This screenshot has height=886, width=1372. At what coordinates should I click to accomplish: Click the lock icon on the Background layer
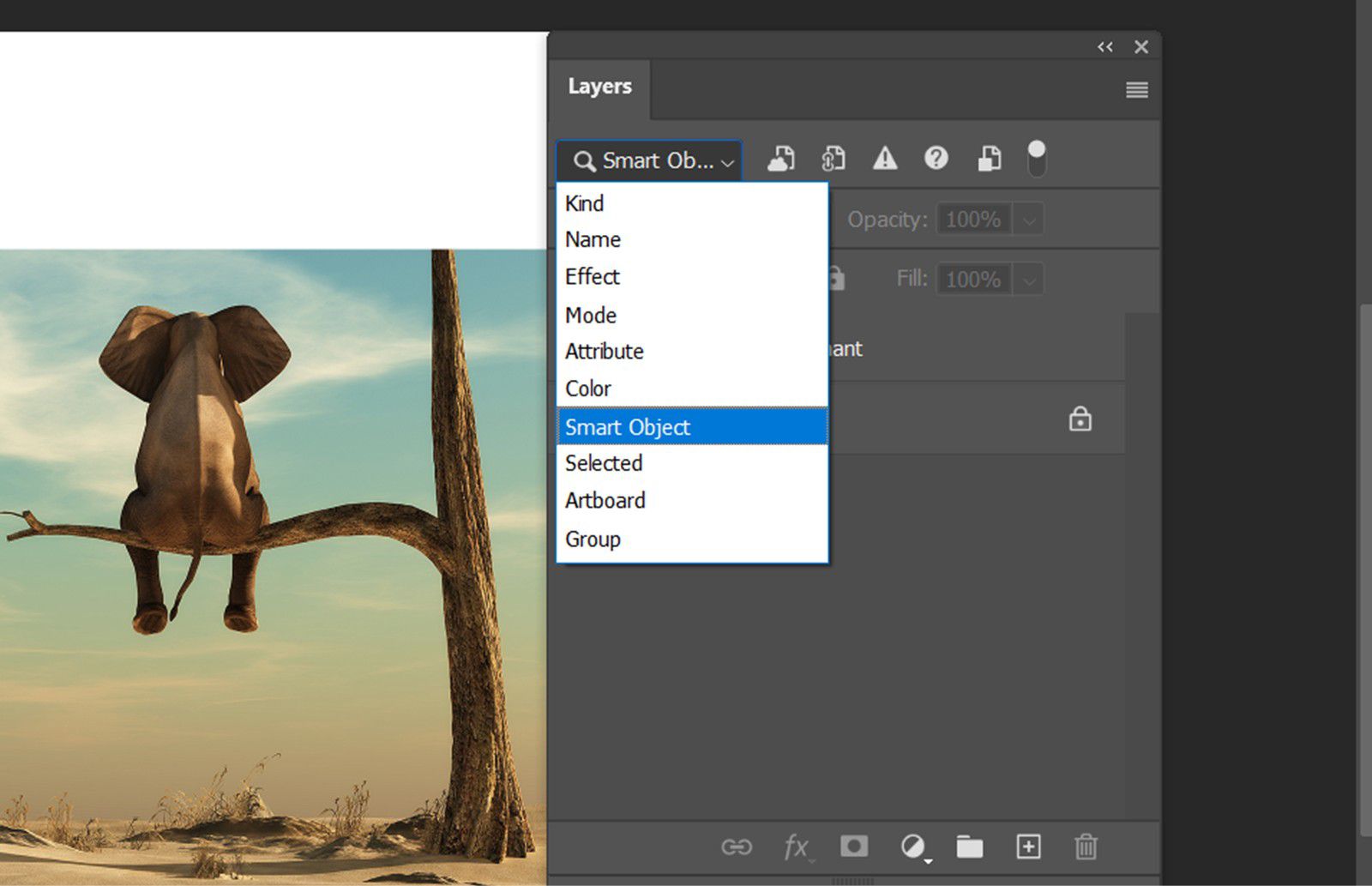pyautogui.click(x=1080, y=419)
